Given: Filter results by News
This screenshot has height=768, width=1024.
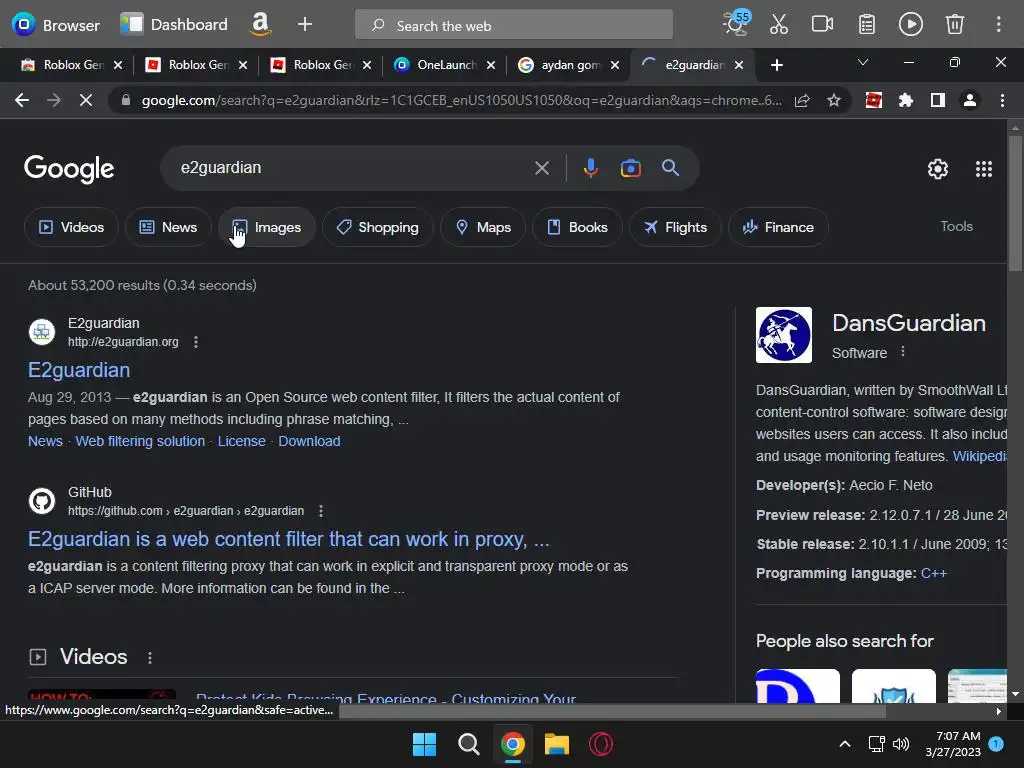Looking at the screenshot, I should point(168,227).
